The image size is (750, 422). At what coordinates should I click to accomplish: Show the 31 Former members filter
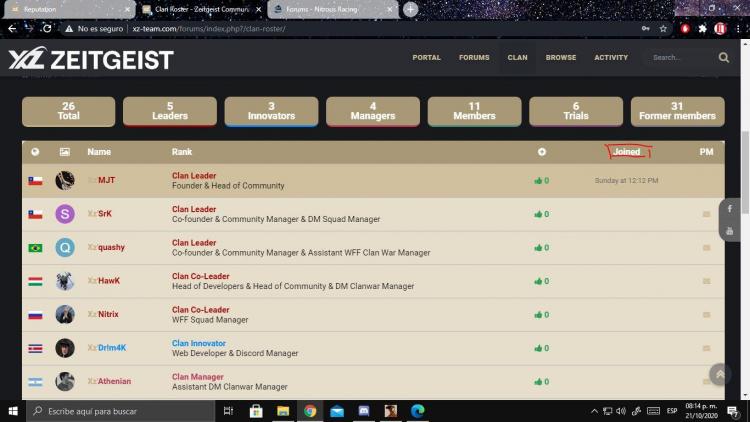click(x=677, y=111)
